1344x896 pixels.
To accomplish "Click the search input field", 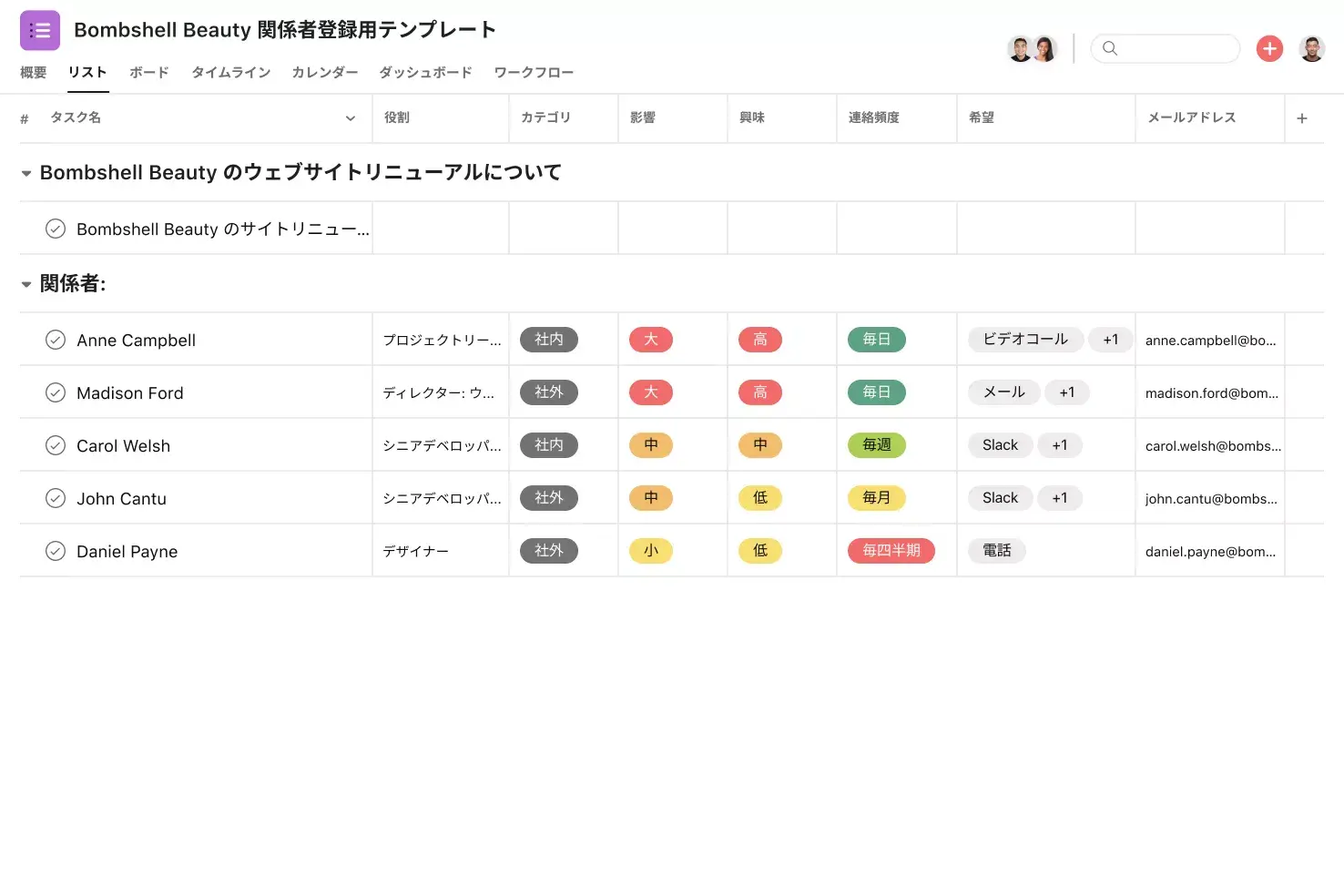I will click(1166, 48).
